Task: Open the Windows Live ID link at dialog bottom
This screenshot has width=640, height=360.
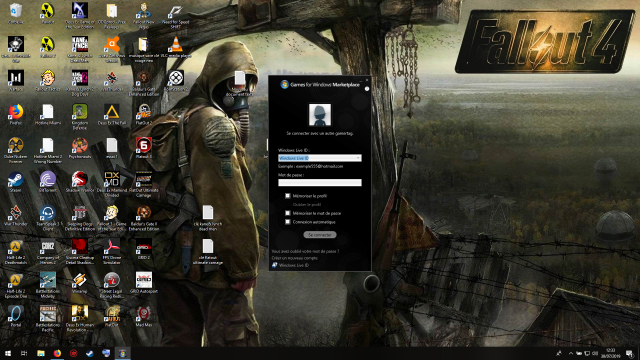Action: click(x=294, y=265)
